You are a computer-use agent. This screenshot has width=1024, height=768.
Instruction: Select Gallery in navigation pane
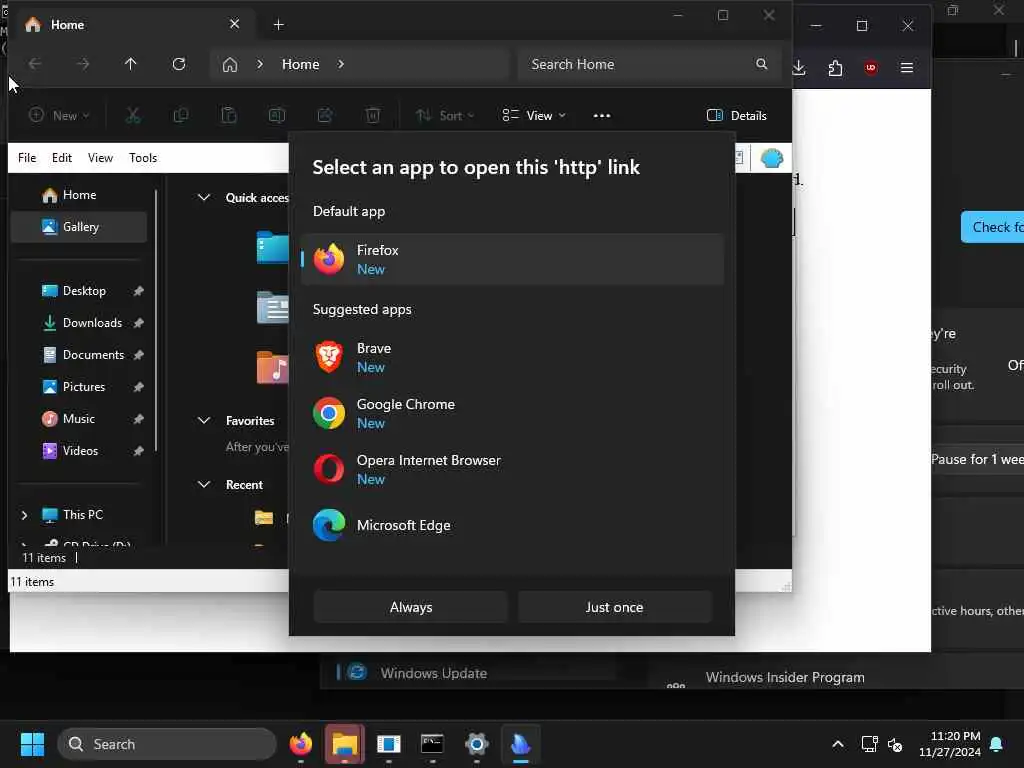pyautogui.click(x=79, y=227)
